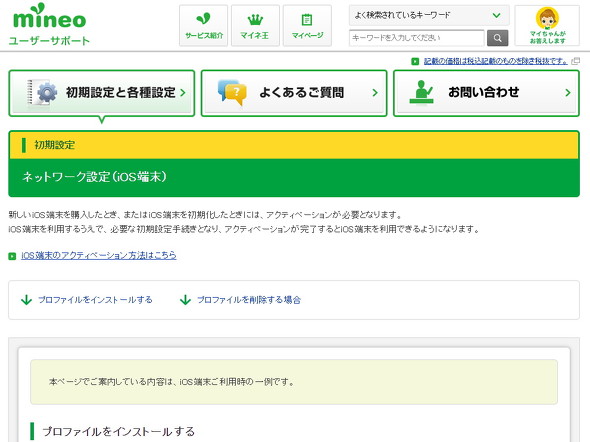Screen dimensions: 590x442
Task: Click green arrow bullet before activation link
Action: [12, 256]
